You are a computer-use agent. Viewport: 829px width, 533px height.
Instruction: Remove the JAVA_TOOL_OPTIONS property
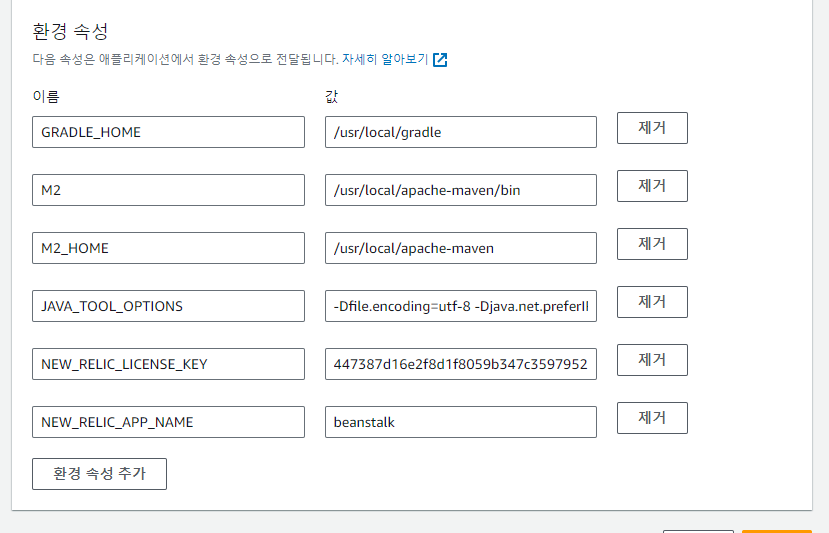click(652, 302)
